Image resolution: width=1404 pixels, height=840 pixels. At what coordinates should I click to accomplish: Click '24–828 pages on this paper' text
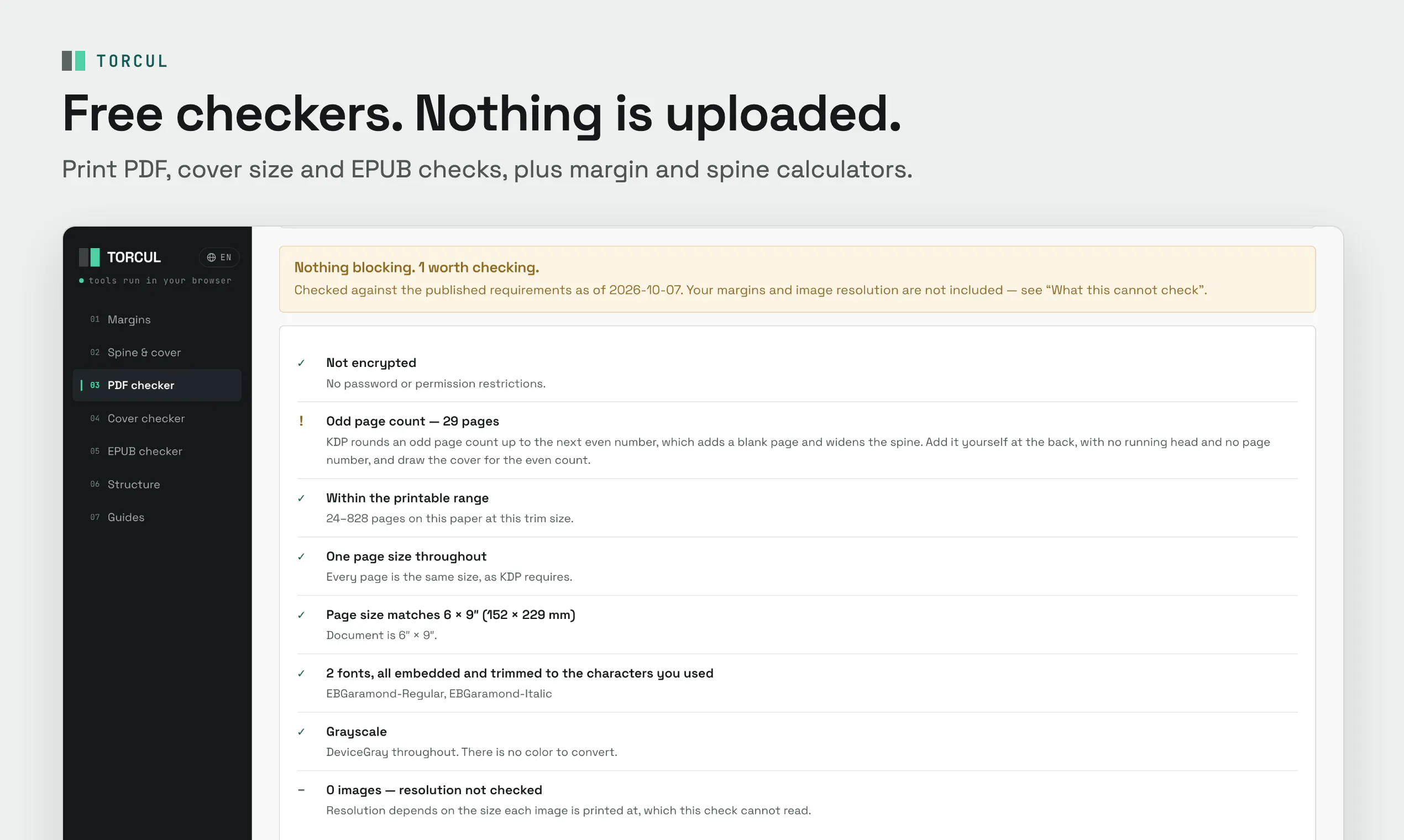(449, 518)
